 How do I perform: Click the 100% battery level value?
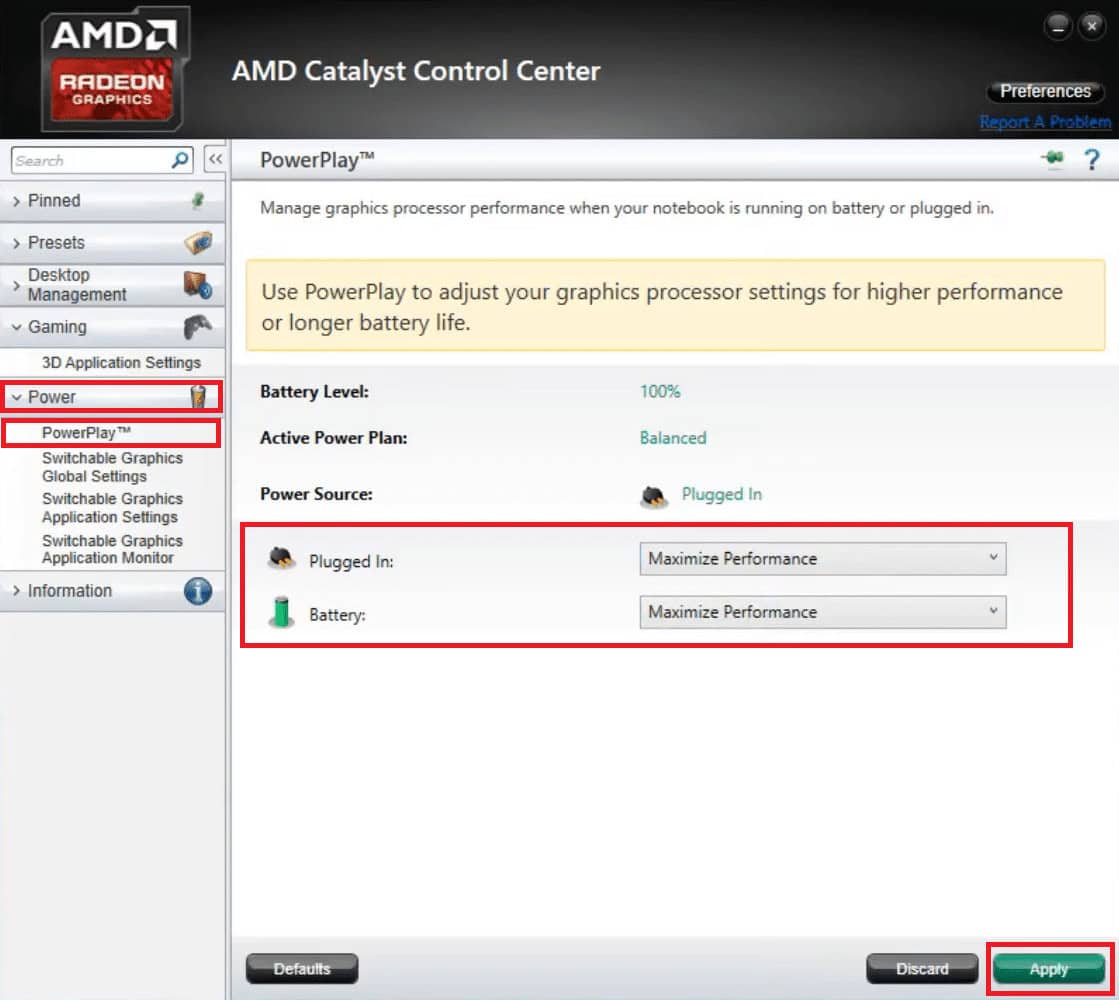point(659,391)
